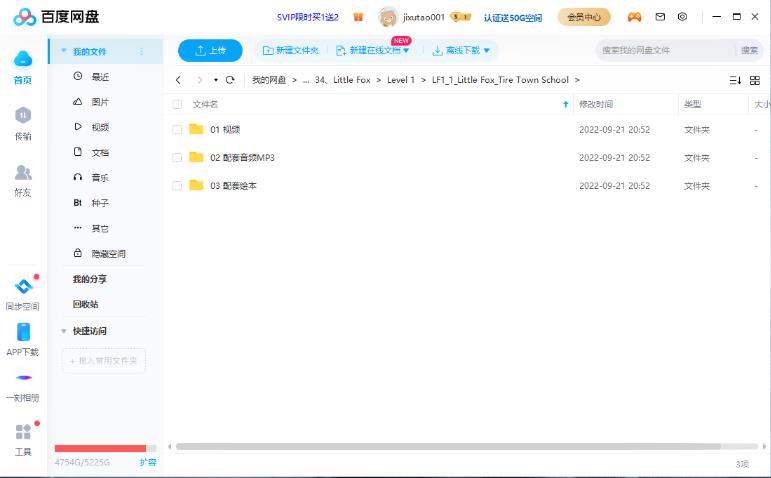The height and width of the screenshot is (478, 771).
Task: Click the gift box icon in title bar
Action: pos(358,17)
